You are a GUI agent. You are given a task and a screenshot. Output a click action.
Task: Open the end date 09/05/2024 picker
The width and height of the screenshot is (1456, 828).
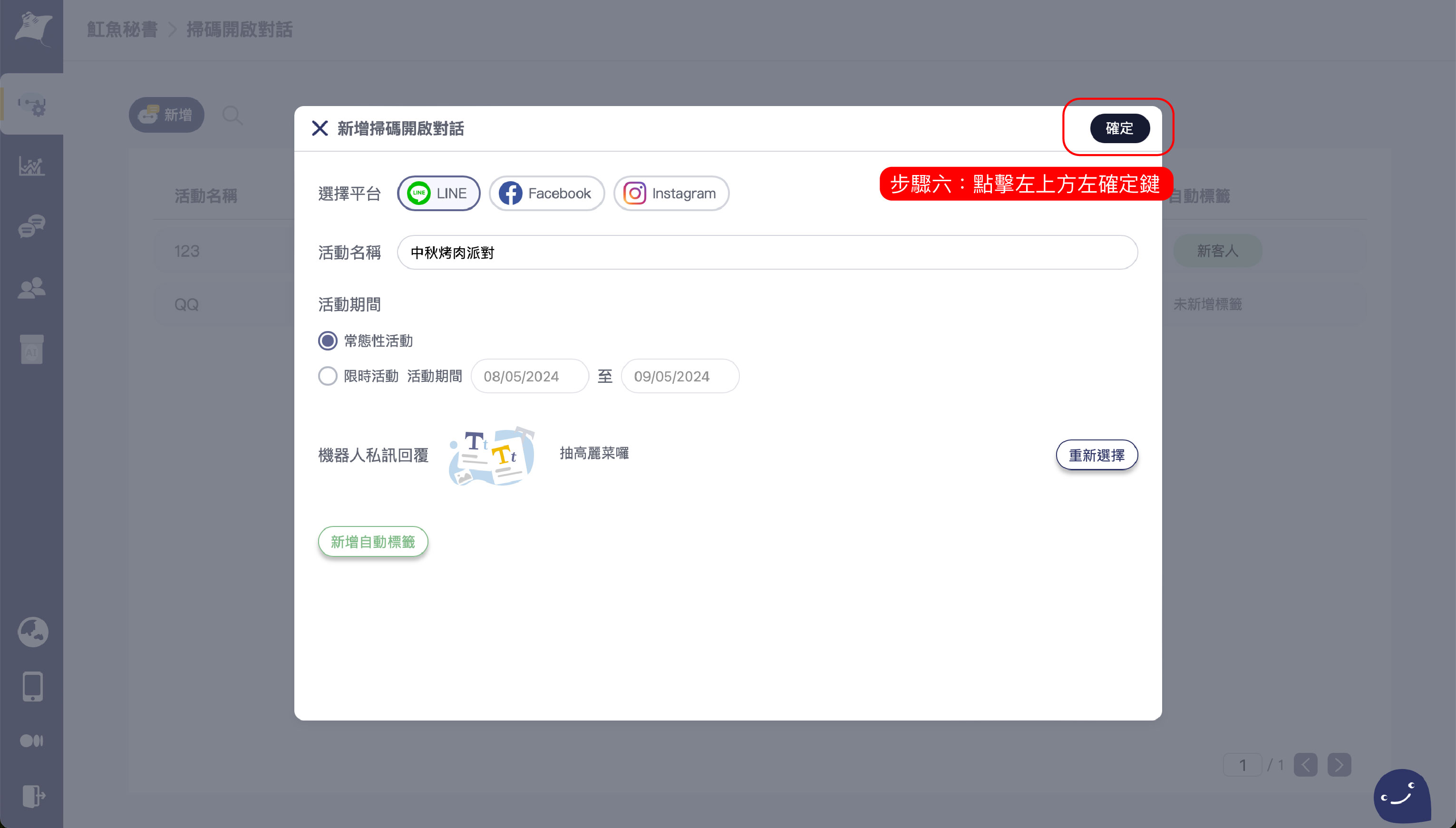coord(679,376)
